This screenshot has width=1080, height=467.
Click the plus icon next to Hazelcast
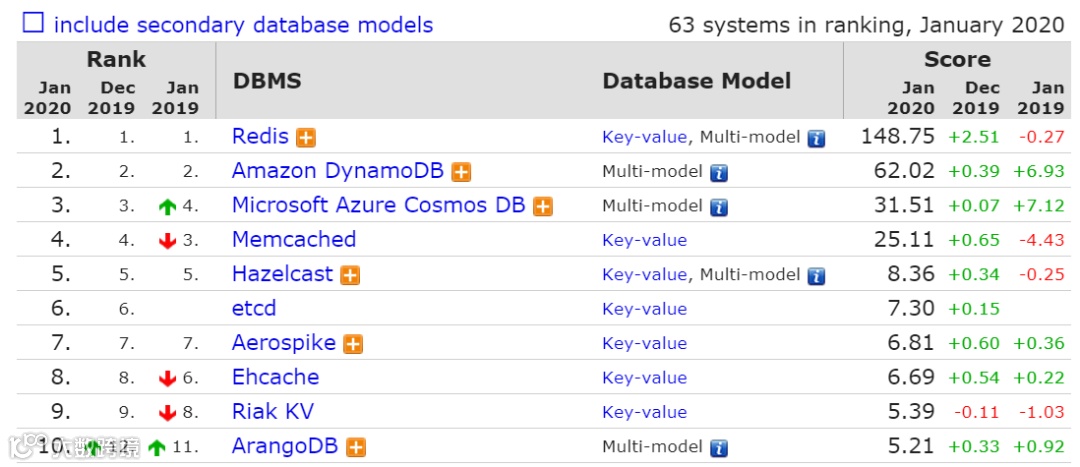click(350, 275)
